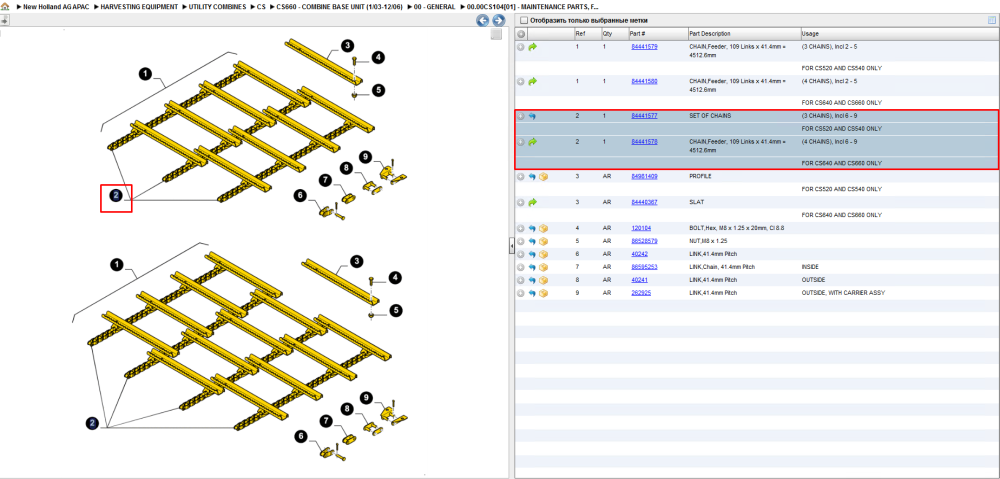Click the blue arrow icon for part 84441577
The image size is (1000, 479).
533,116
